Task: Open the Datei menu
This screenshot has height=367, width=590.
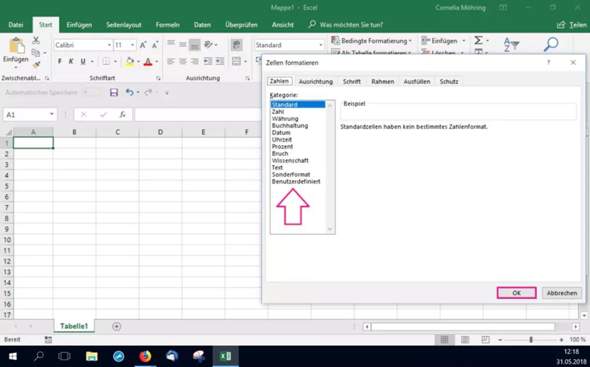Action: tap(16, 25)
